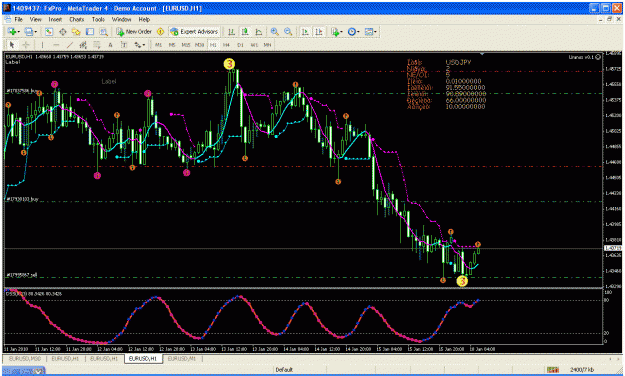Open the Market Watch window icon
This screenshot has height=376, width=625.
pos(49,32)
